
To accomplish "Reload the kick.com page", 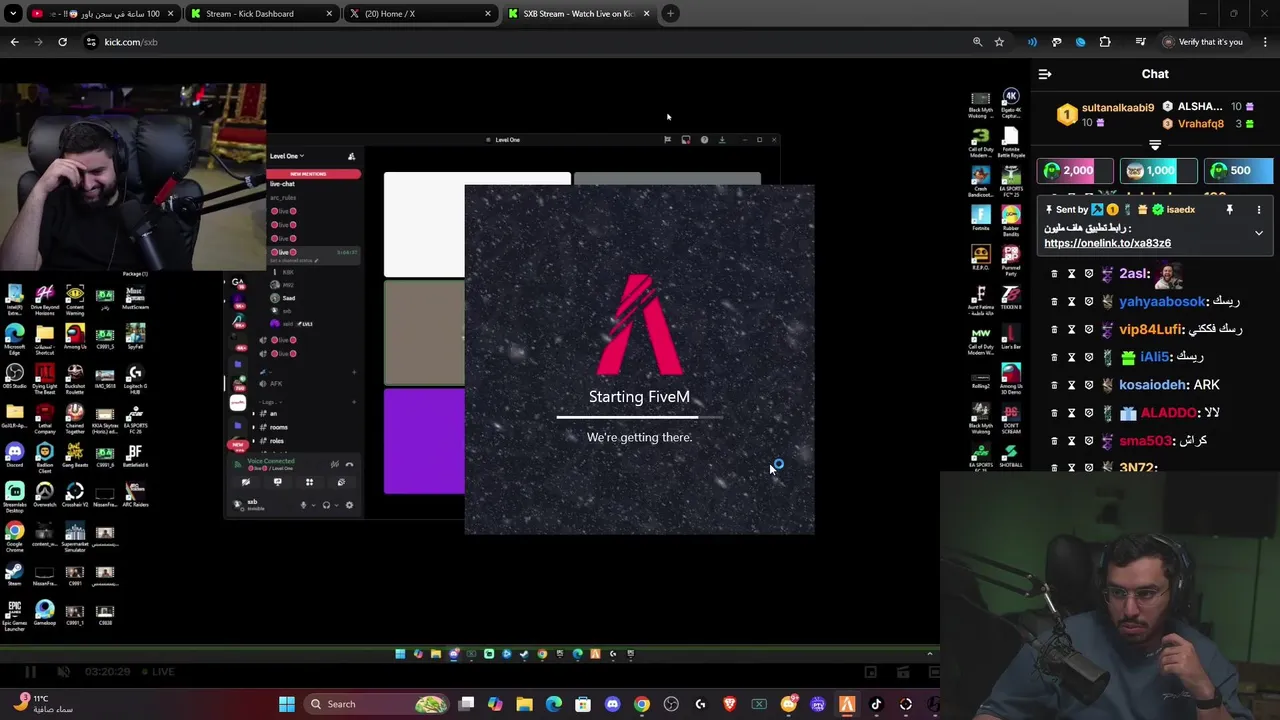I will click(62, 42).
